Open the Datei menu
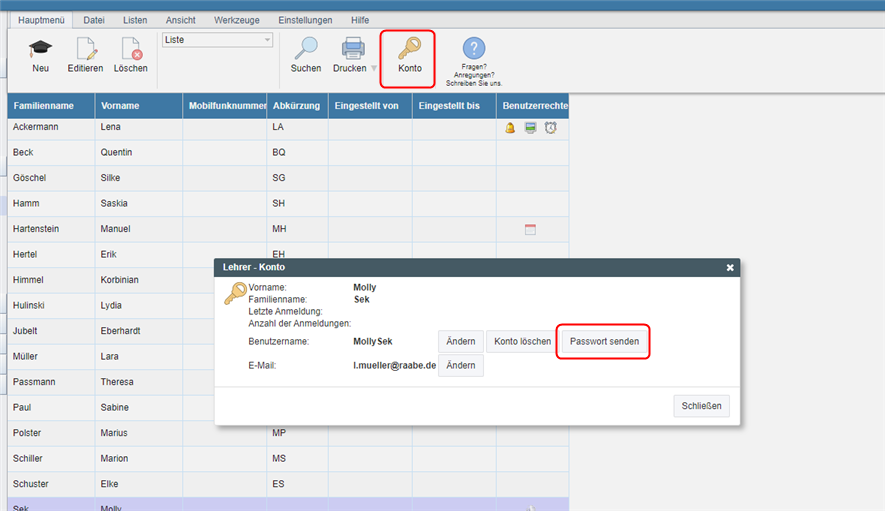This screenshot has width=885, height=511. click(x=94, y=20)
